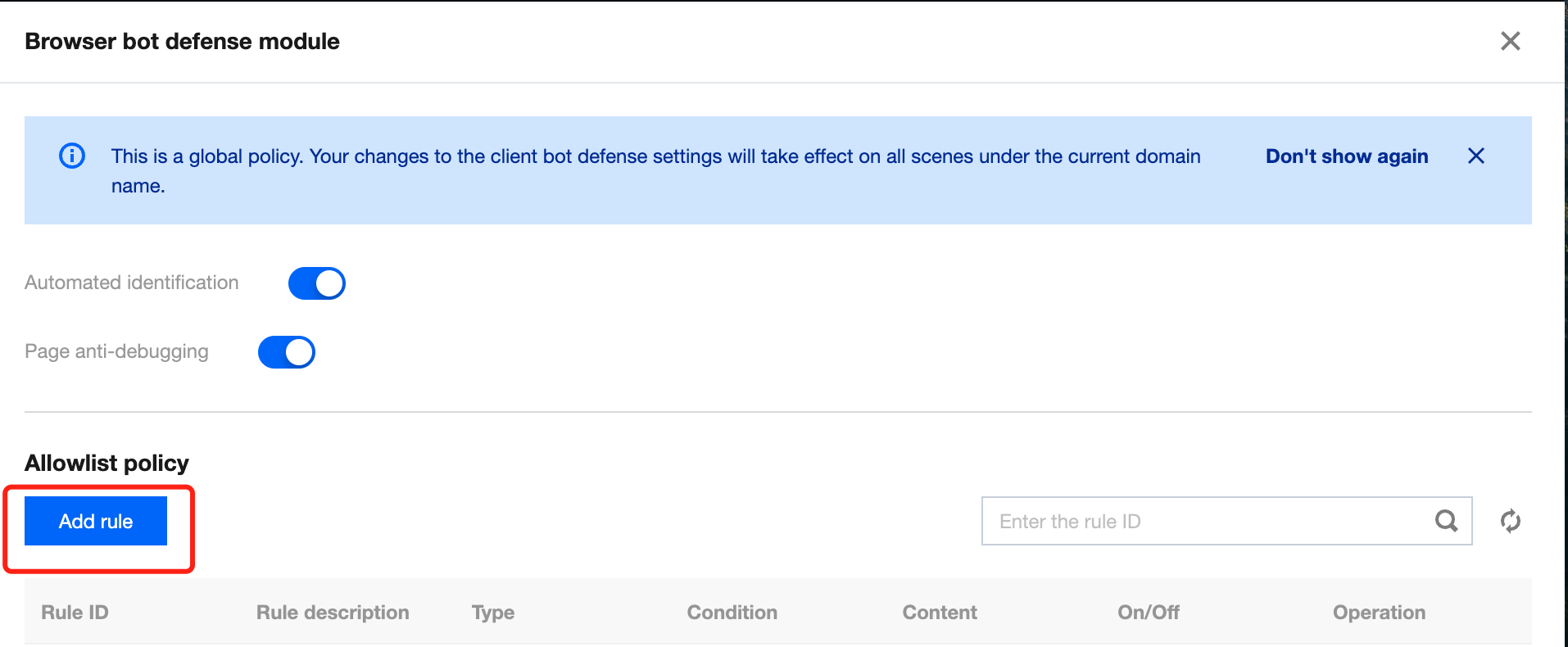Refresh the allowlist rule table
The image size is (1568, 647).
1510,521
